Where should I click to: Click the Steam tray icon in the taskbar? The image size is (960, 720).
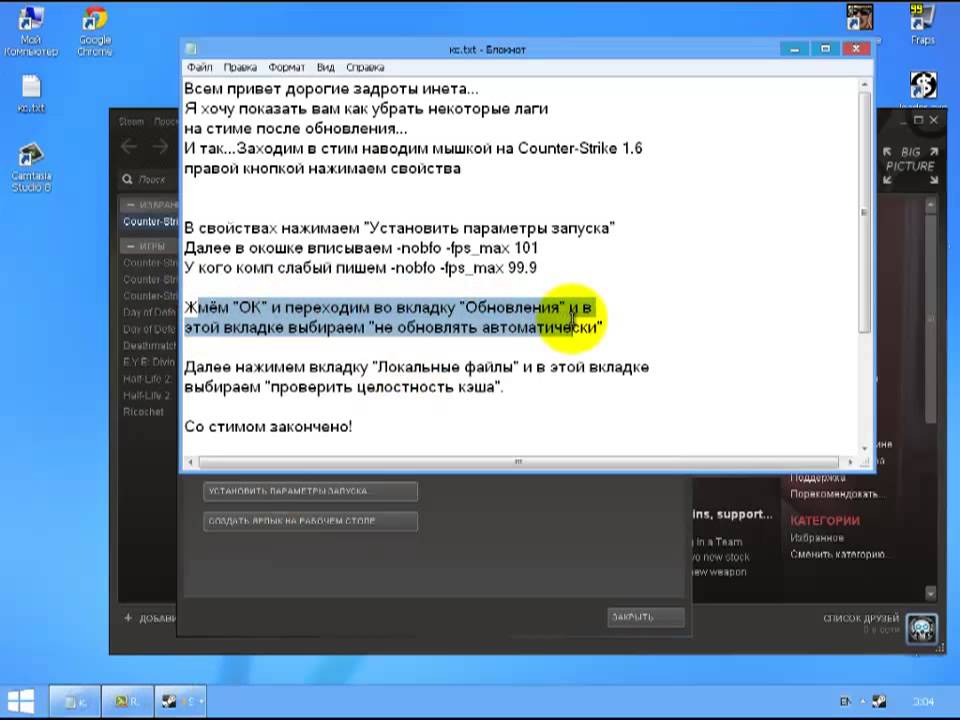click(879, 702)
